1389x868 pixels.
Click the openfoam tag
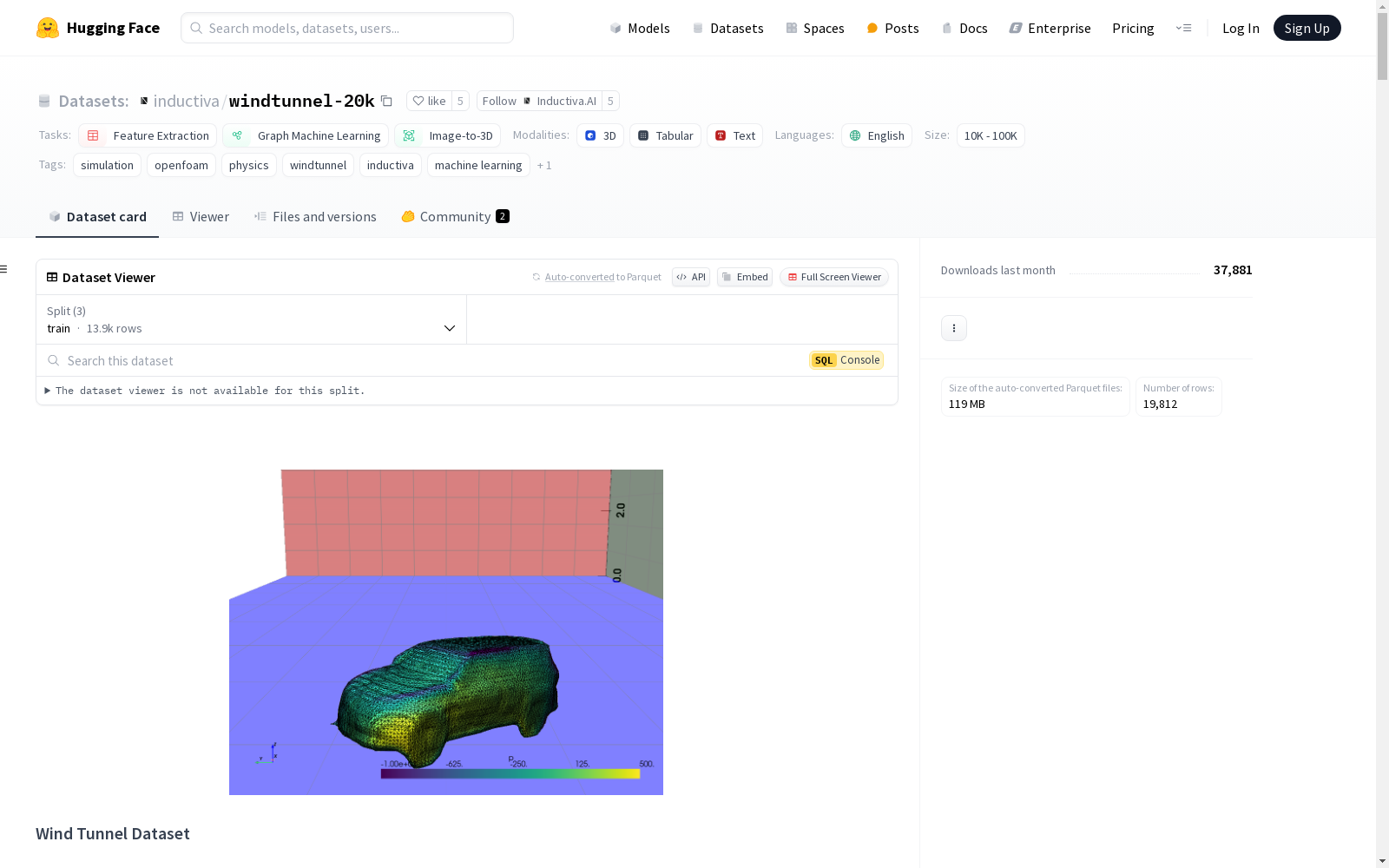click(x=181, y=165)
